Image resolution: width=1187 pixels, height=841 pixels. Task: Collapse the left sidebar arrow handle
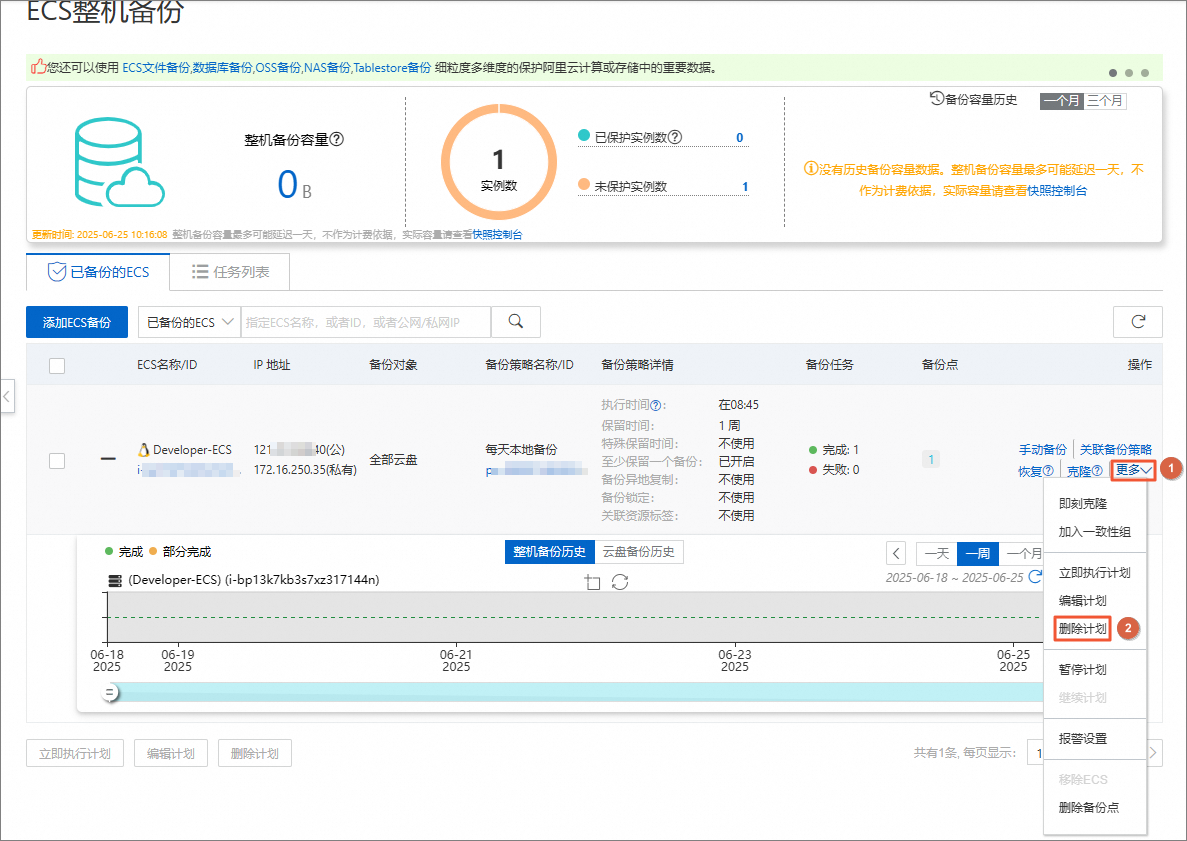7,396
